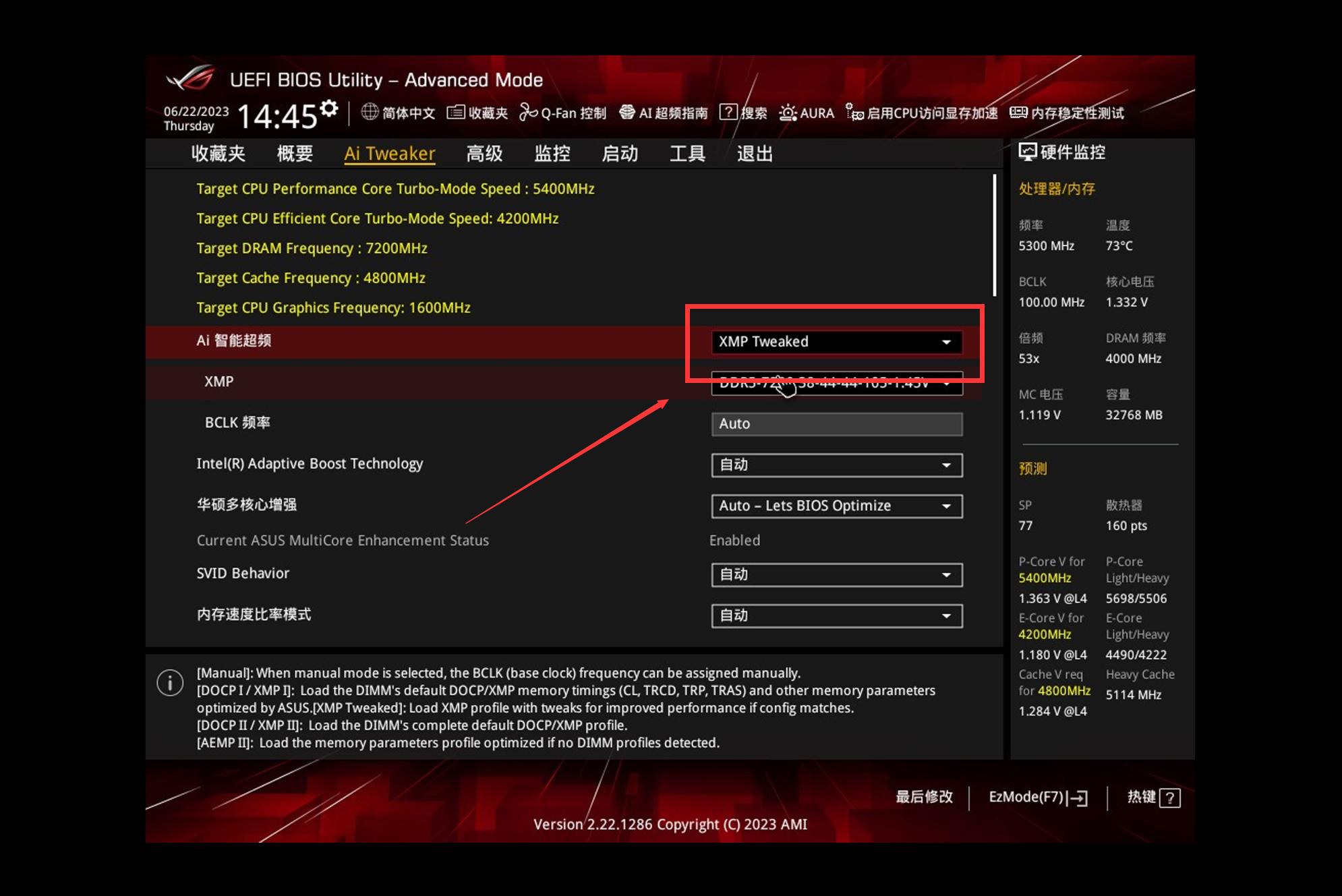
Task: Launch the AI 超频指南 overclocking guide
Action: pos(664,113)
